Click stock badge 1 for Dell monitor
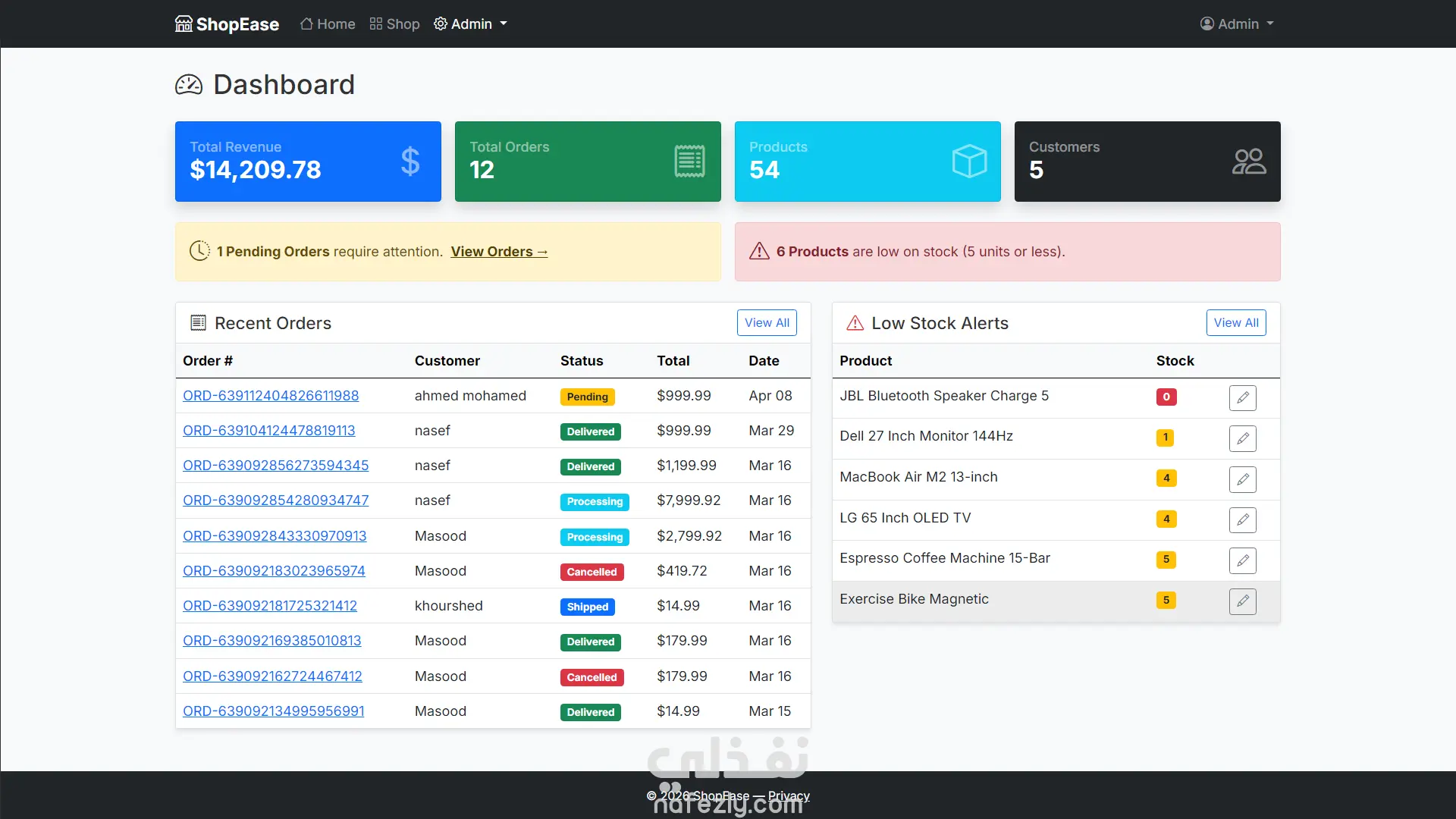Image resolution: width=1456 pixels, height=819 pixels. click(x=1165, y=438)
